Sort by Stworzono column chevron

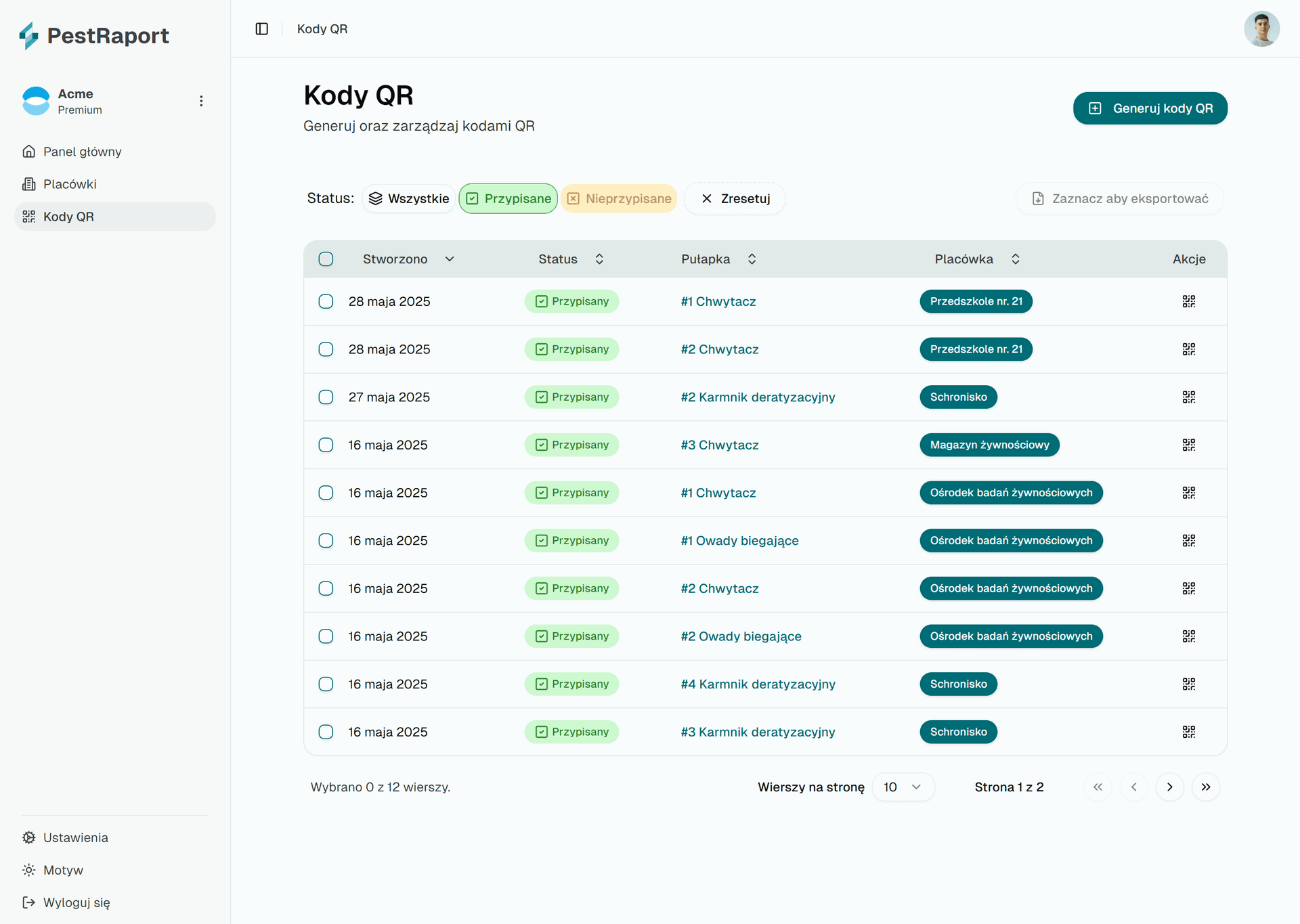coord(450,259)
